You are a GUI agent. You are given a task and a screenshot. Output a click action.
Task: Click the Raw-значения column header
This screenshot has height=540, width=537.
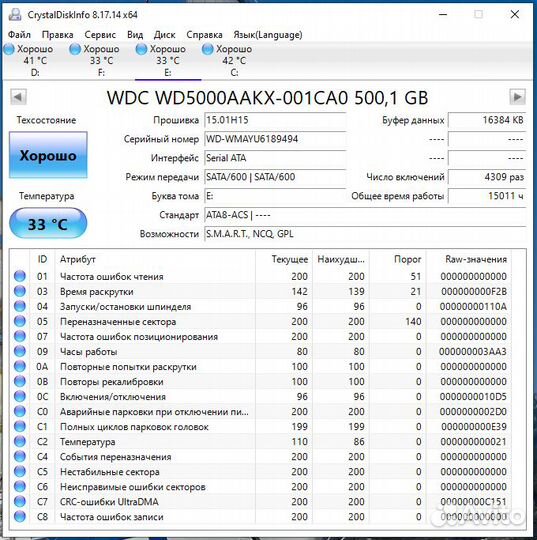click(468, 259)
